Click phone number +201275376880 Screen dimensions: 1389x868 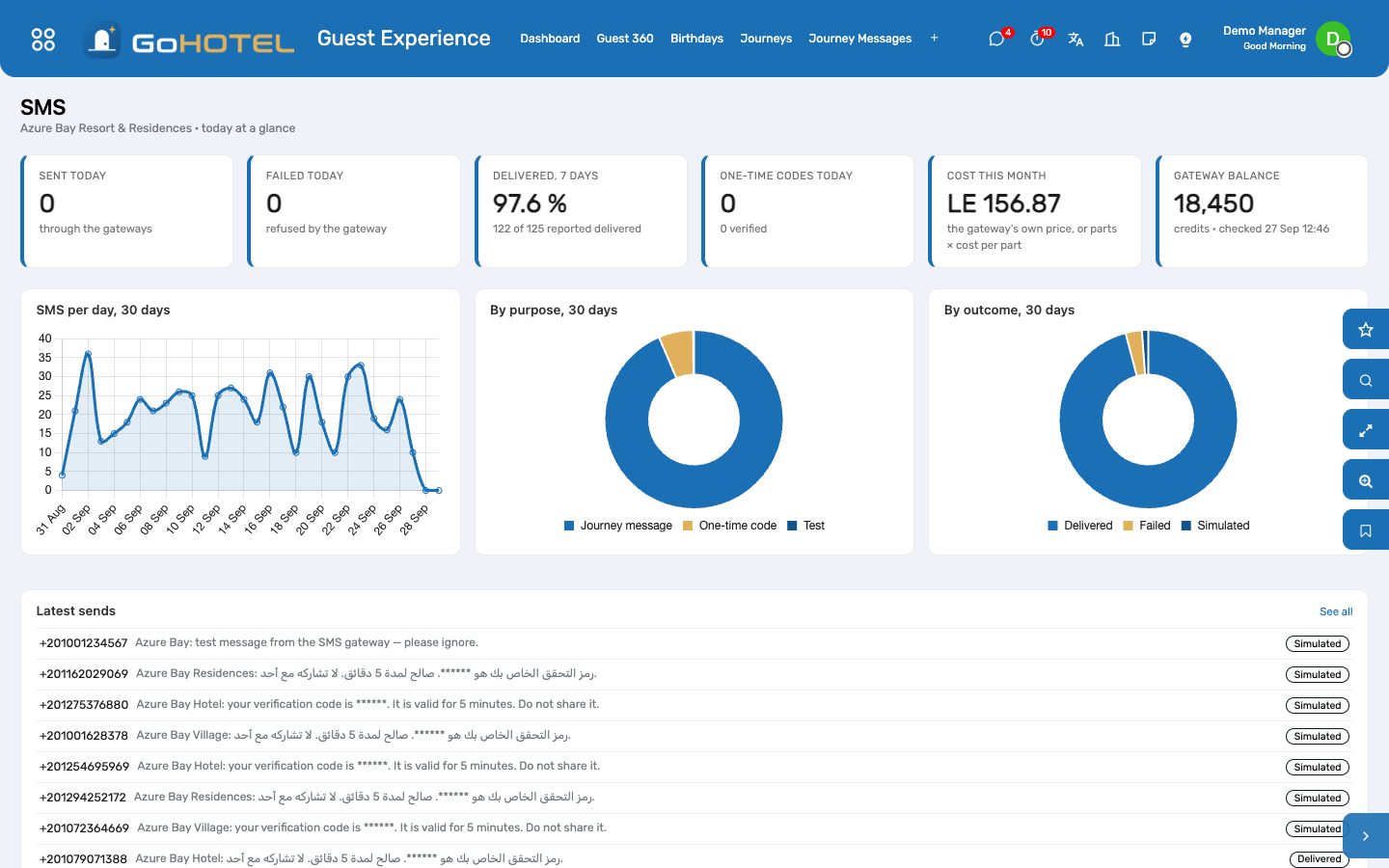(84, 705)
